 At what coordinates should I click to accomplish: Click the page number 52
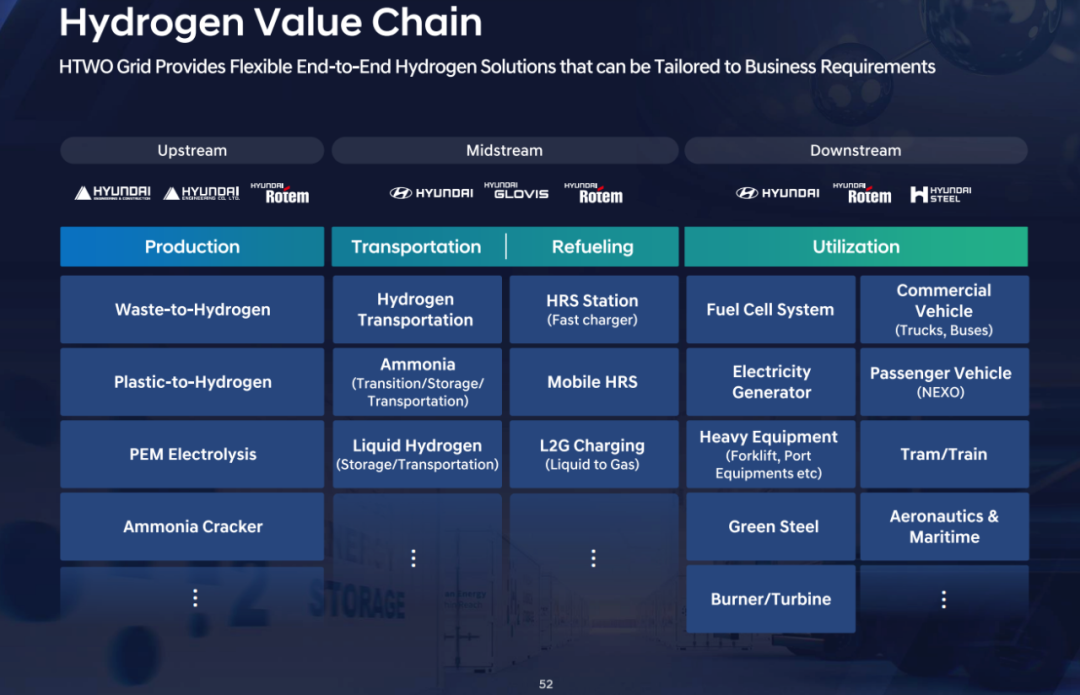click(x=546, y=684)
